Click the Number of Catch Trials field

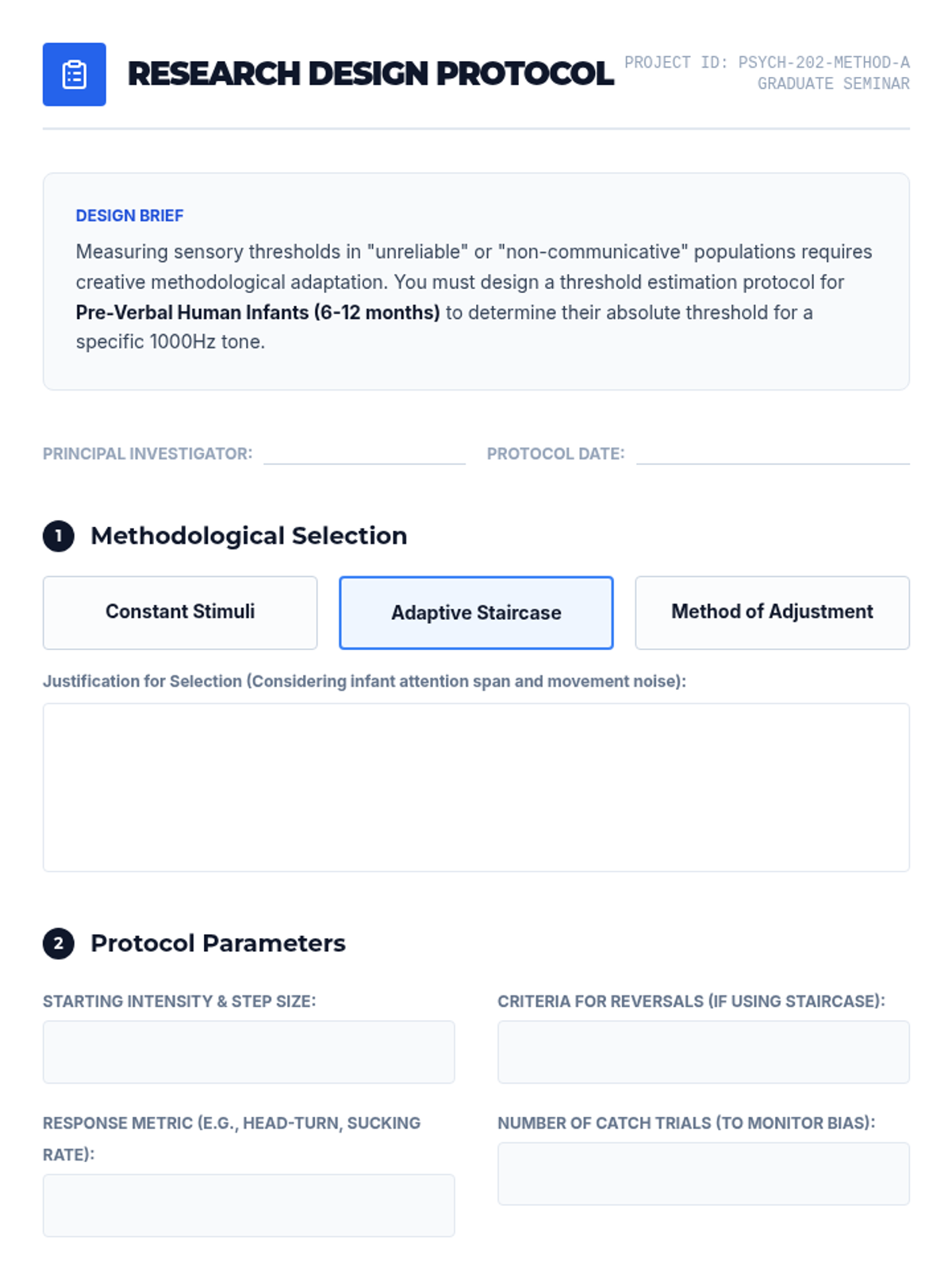pyautogui.click(x=704, y=1173)
